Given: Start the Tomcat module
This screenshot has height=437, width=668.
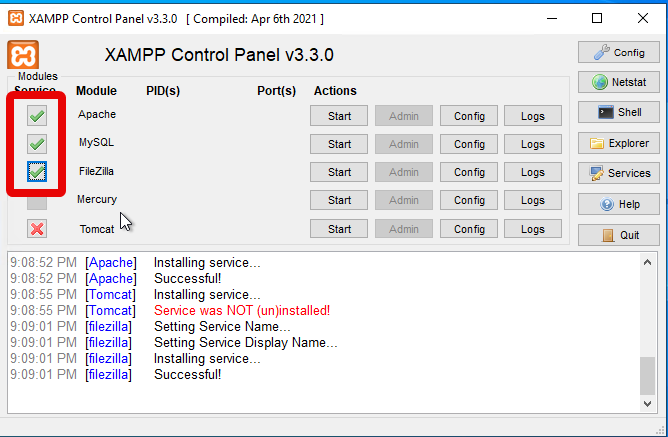Looking at the screenshot, I should click(x=339, y=229).
